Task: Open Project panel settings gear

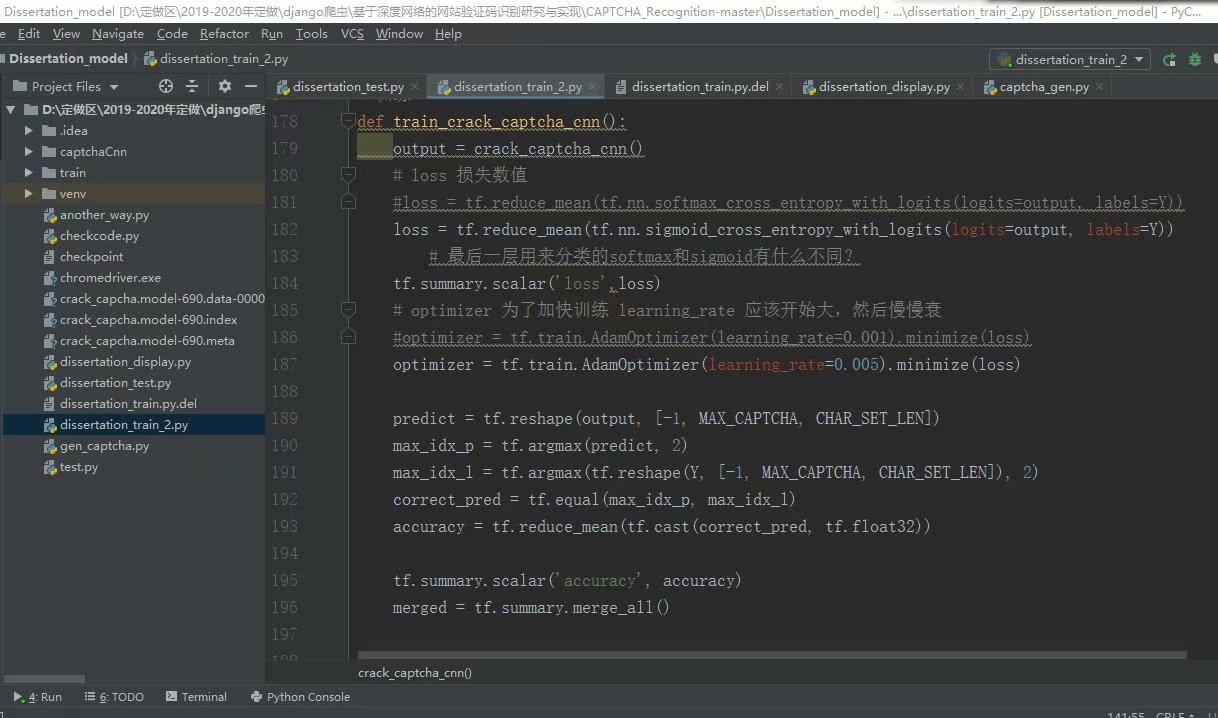Action: point(225,87)
